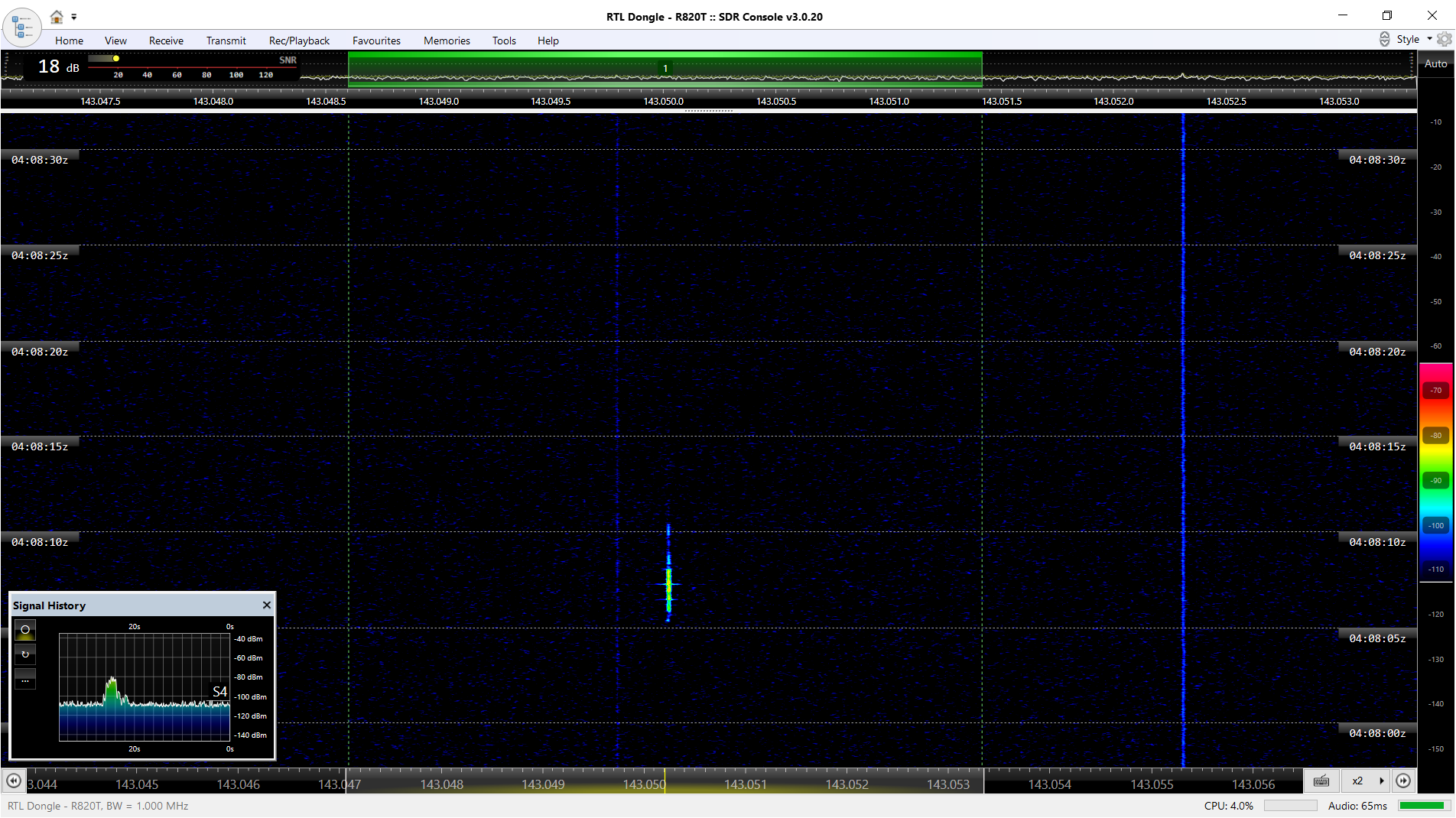This screenshot has height=818, width=1456.
Task: Click the S4 level label in Signal History
Action: point(219,691)
